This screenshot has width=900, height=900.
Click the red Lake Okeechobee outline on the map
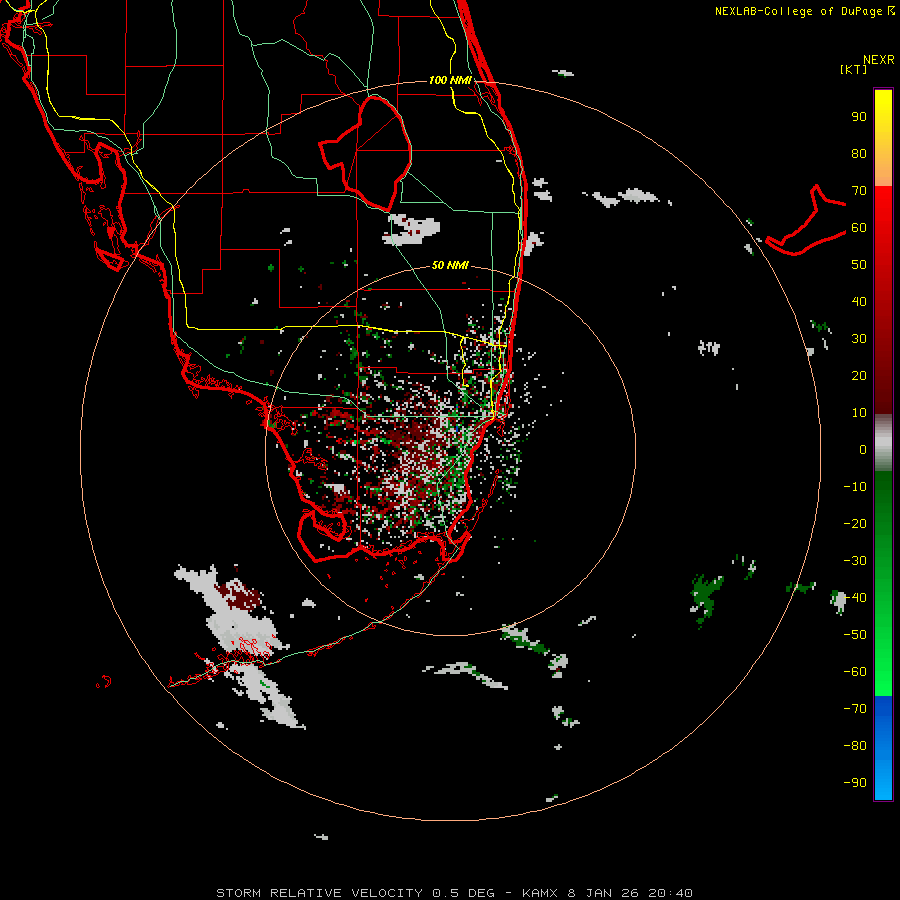[366, 153]
